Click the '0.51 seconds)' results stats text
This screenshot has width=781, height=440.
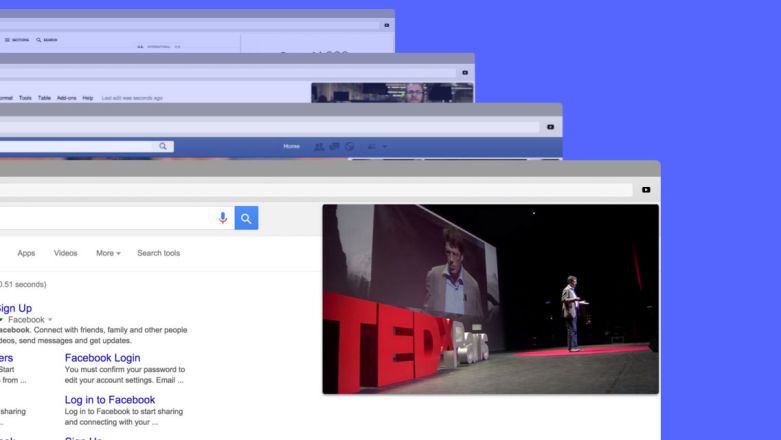[x=23, y=285]
